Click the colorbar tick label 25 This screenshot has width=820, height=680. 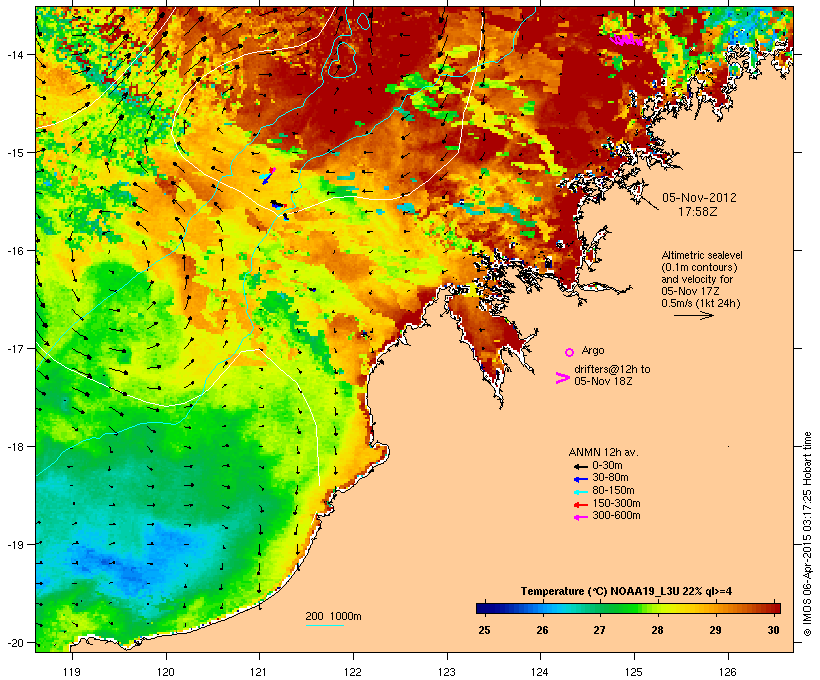(x=484, y=630)
